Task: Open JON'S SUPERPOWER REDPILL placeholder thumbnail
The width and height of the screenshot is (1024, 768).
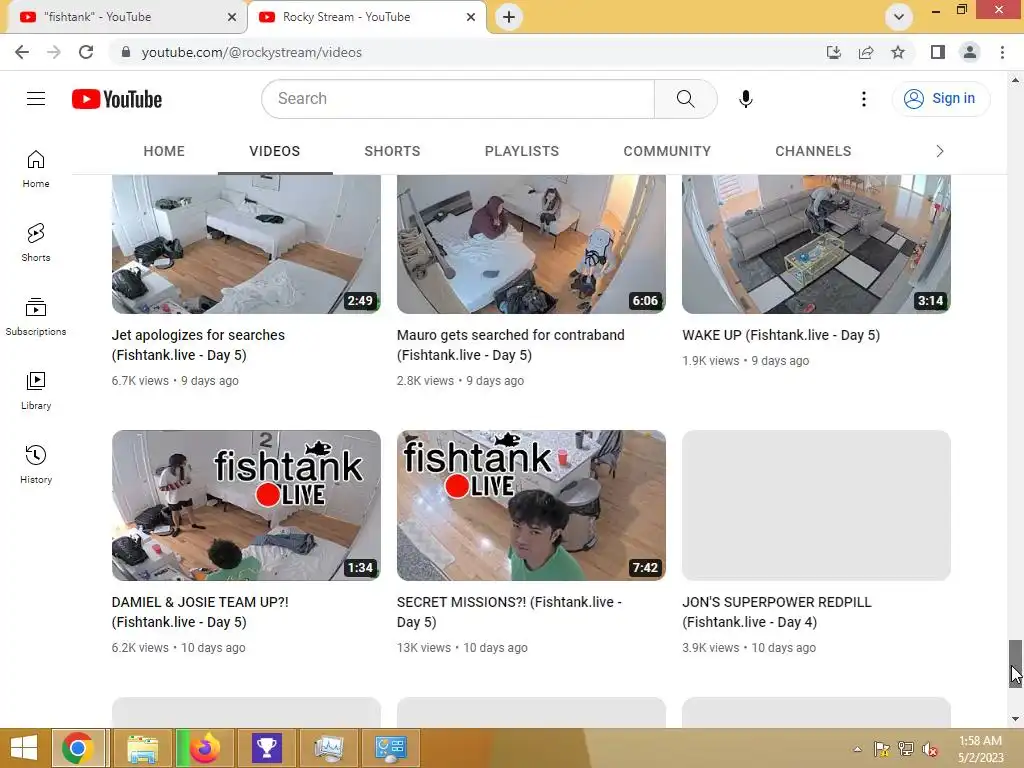Action: tap(816, 505)
